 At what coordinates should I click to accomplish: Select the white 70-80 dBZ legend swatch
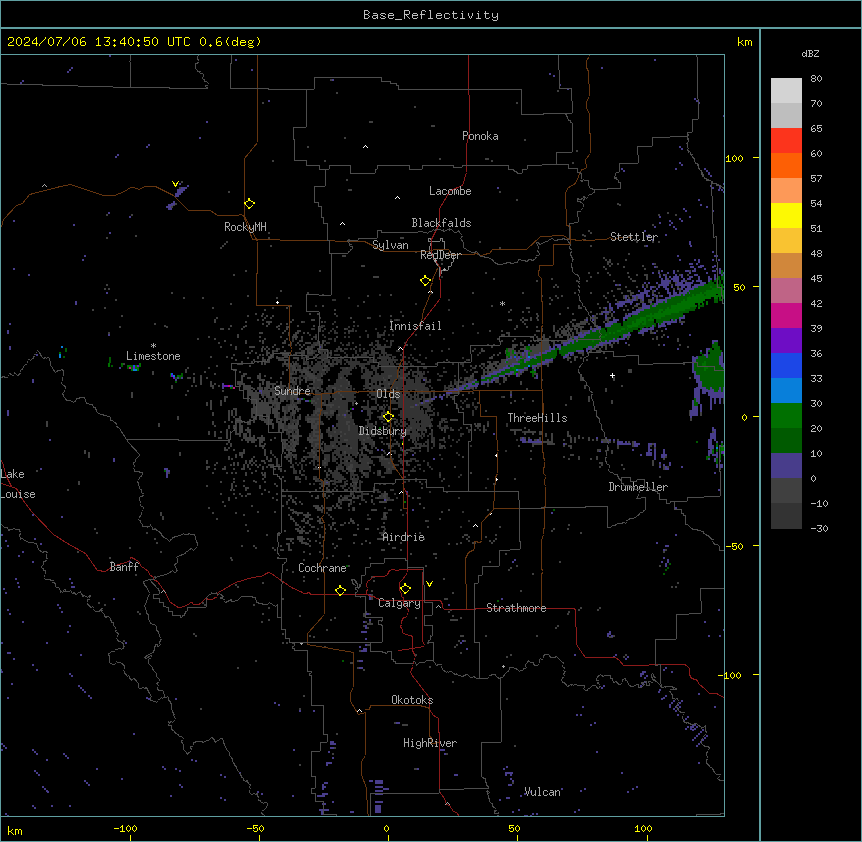coord(786,91)
